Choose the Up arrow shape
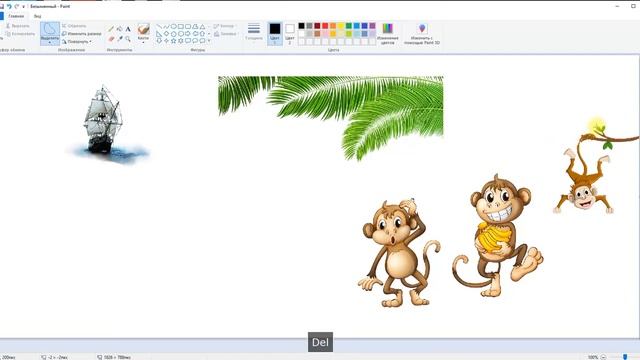 coord(202,33)
